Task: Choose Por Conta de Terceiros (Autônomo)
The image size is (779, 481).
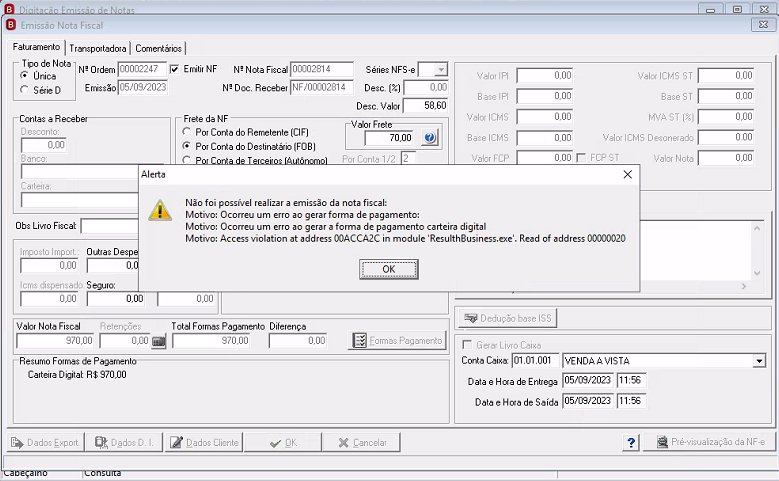Action: coord(187,160)
